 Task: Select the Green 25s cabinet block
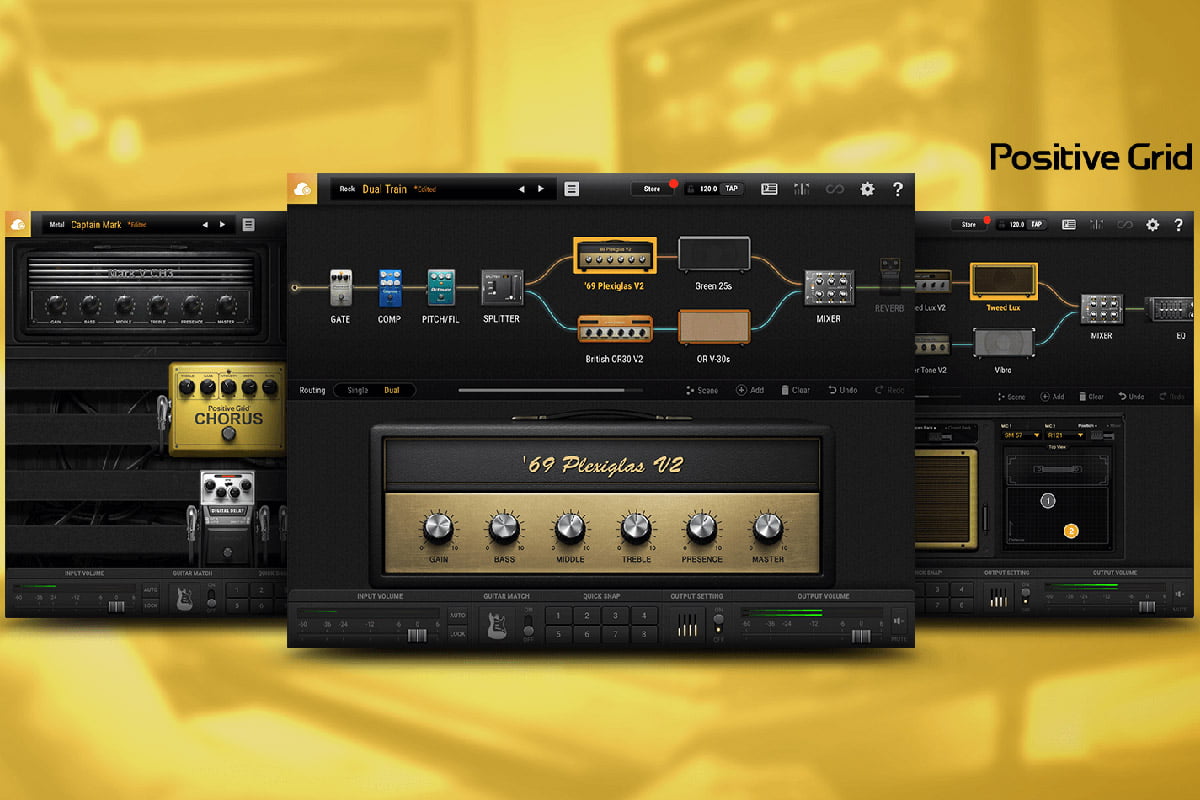pyautogui.click(x=714, y=254)
